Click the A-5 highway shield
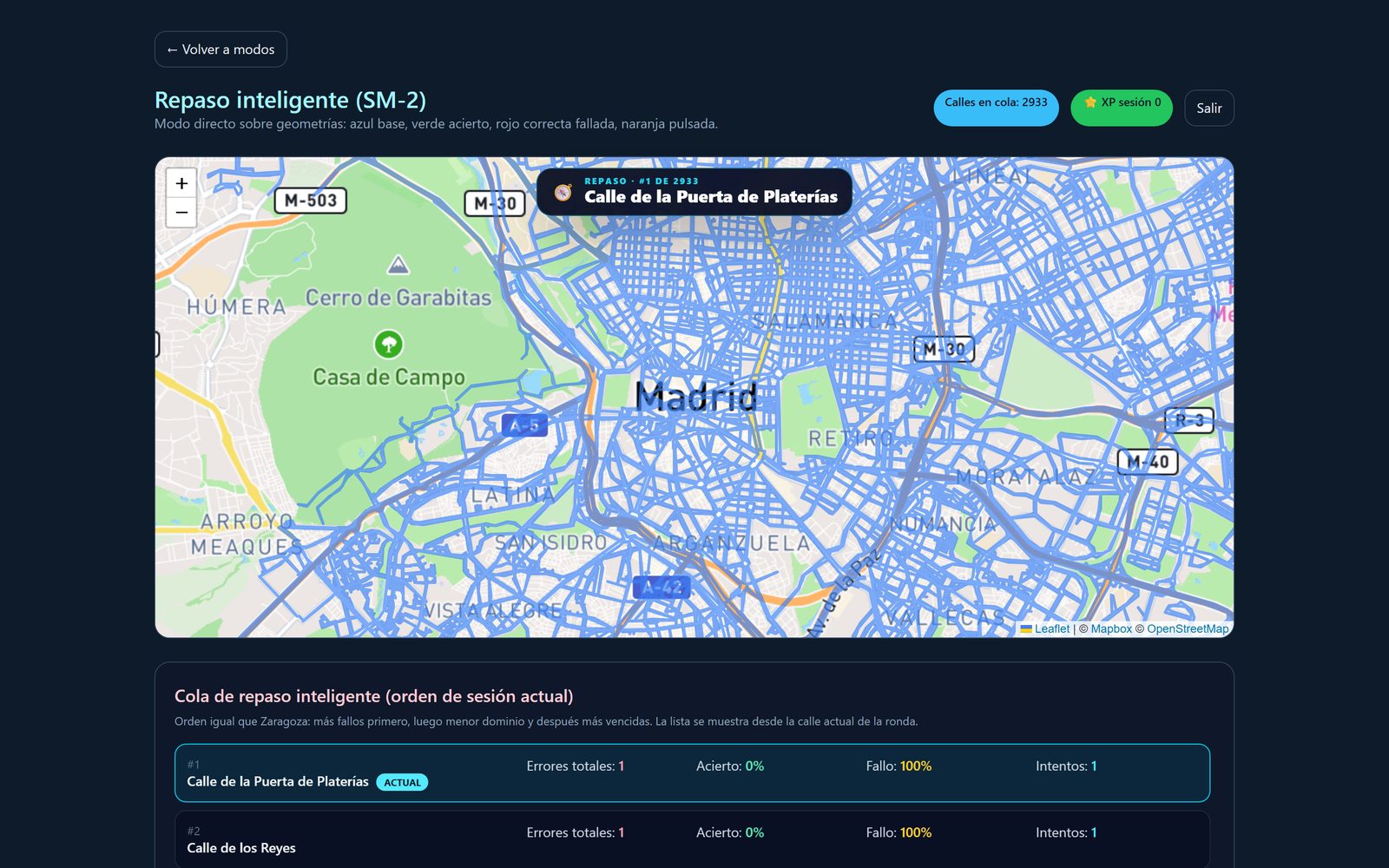The height and width of the screenshot is (868, 1389). tap(524, 425)
